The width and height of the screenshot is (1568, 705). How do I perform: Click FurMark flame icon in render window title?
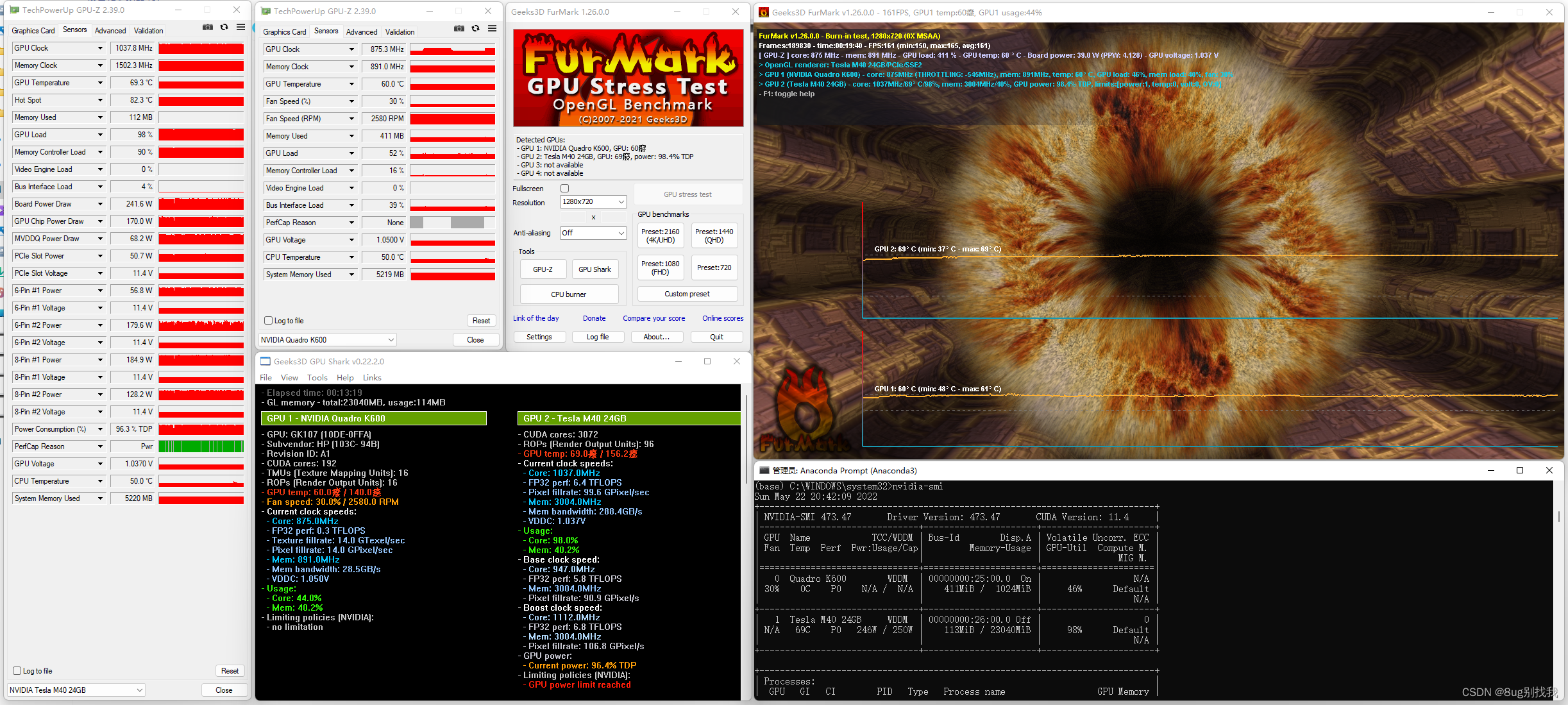(764, 12)
